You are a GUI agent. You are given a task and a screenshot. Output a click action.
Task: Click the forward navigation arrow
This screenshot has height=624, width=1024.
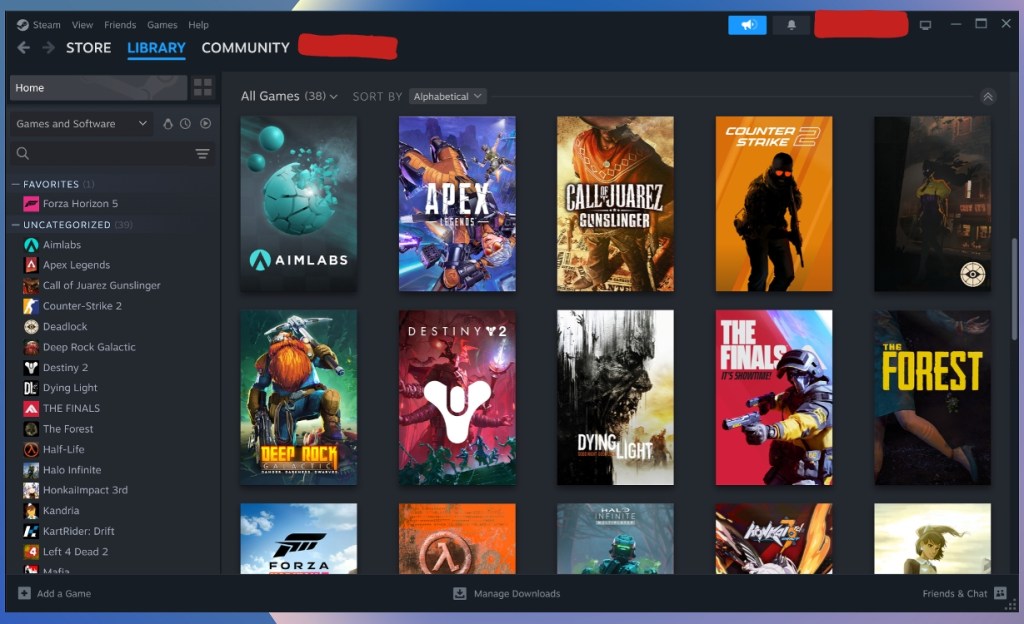pos(48,48)
